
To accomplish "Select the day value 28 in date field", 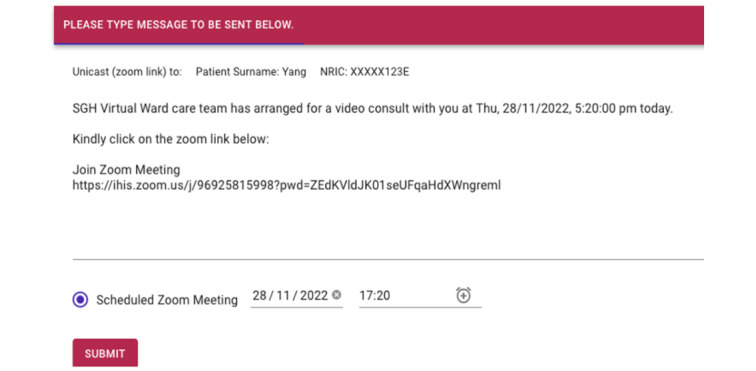I will pos(260,295).
